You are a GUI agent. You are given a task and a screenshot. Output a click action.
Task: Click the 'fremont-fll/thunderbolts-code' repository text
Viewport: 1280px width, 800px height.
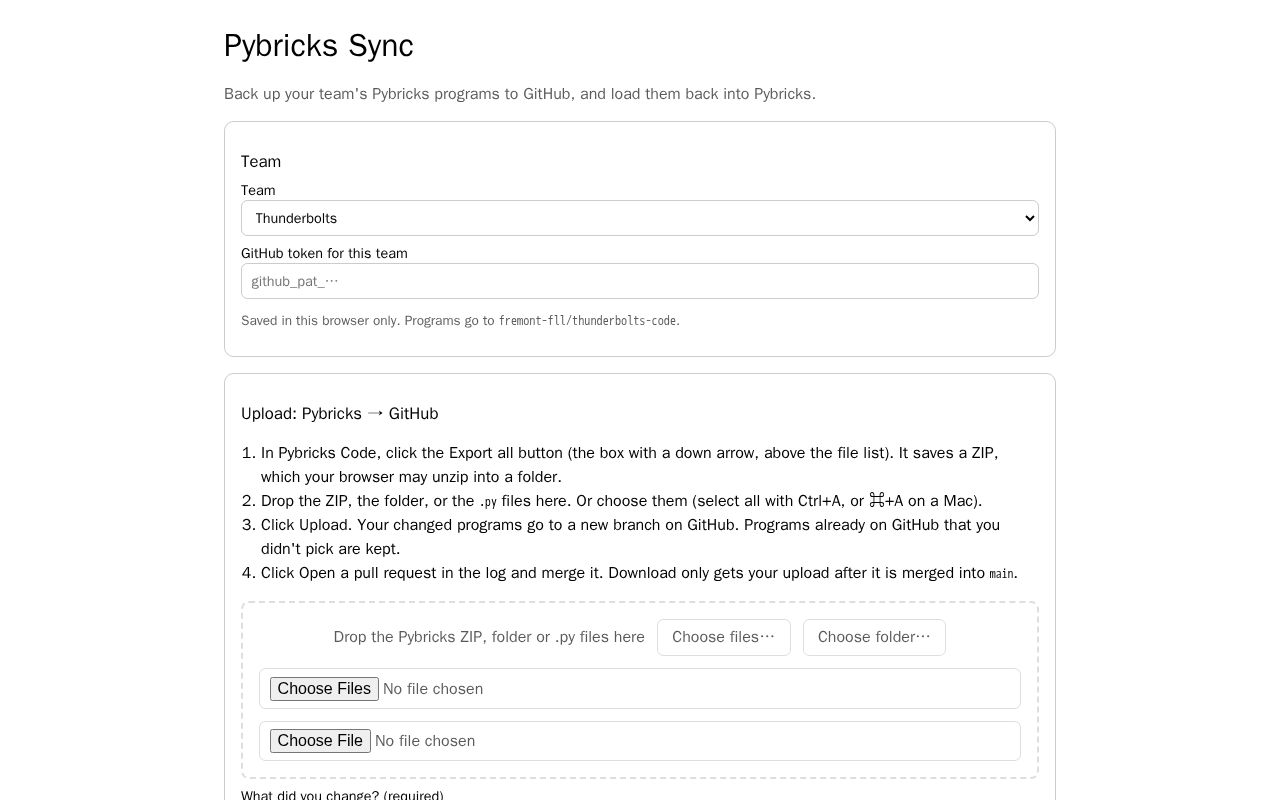click(x=588, y=321)
